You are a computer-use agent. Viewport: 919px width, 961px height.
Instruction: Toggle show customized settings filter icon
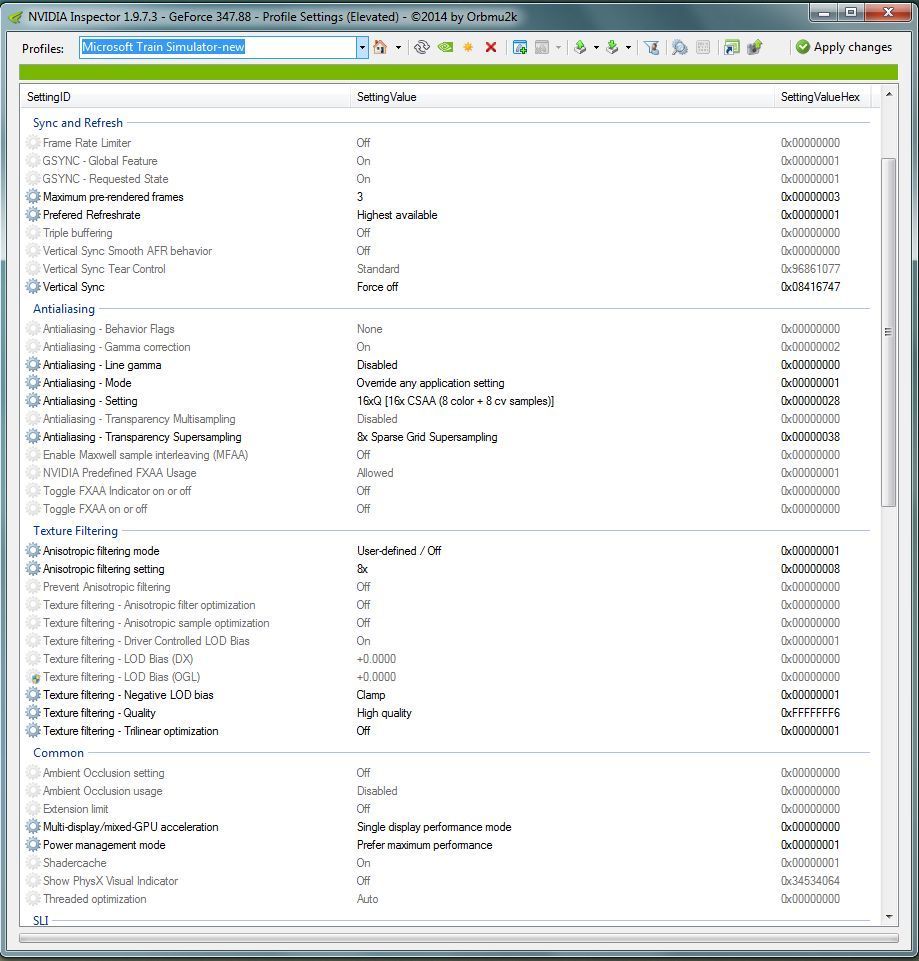coord(652,47)
